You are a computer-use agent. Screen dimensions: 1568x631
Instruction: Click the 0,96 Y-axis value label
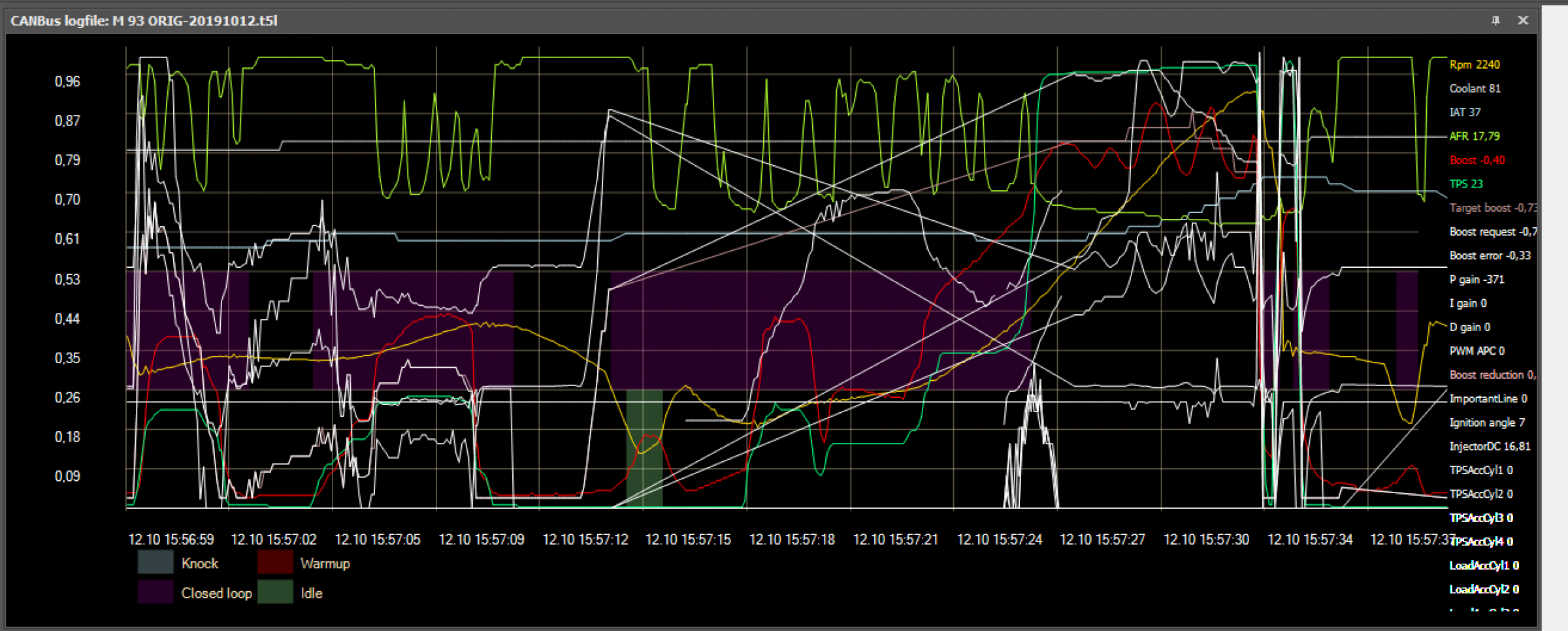pos(67,82)
